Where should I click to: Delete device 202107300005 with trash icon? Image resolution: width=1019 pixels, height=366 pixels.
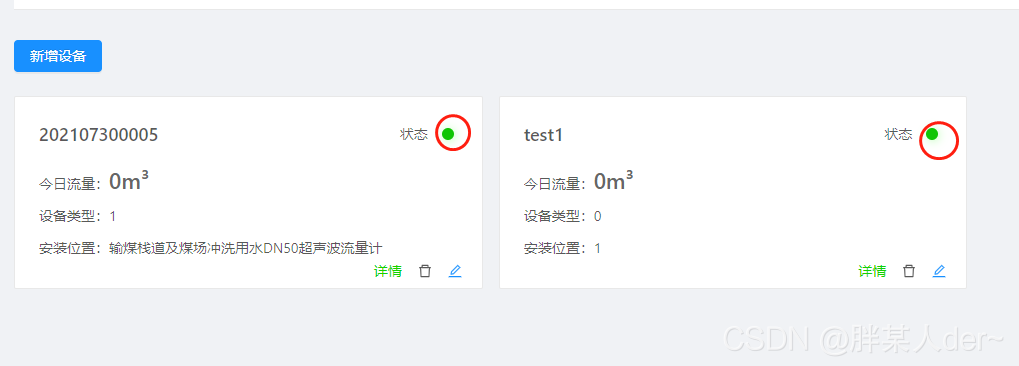(425, 271)
